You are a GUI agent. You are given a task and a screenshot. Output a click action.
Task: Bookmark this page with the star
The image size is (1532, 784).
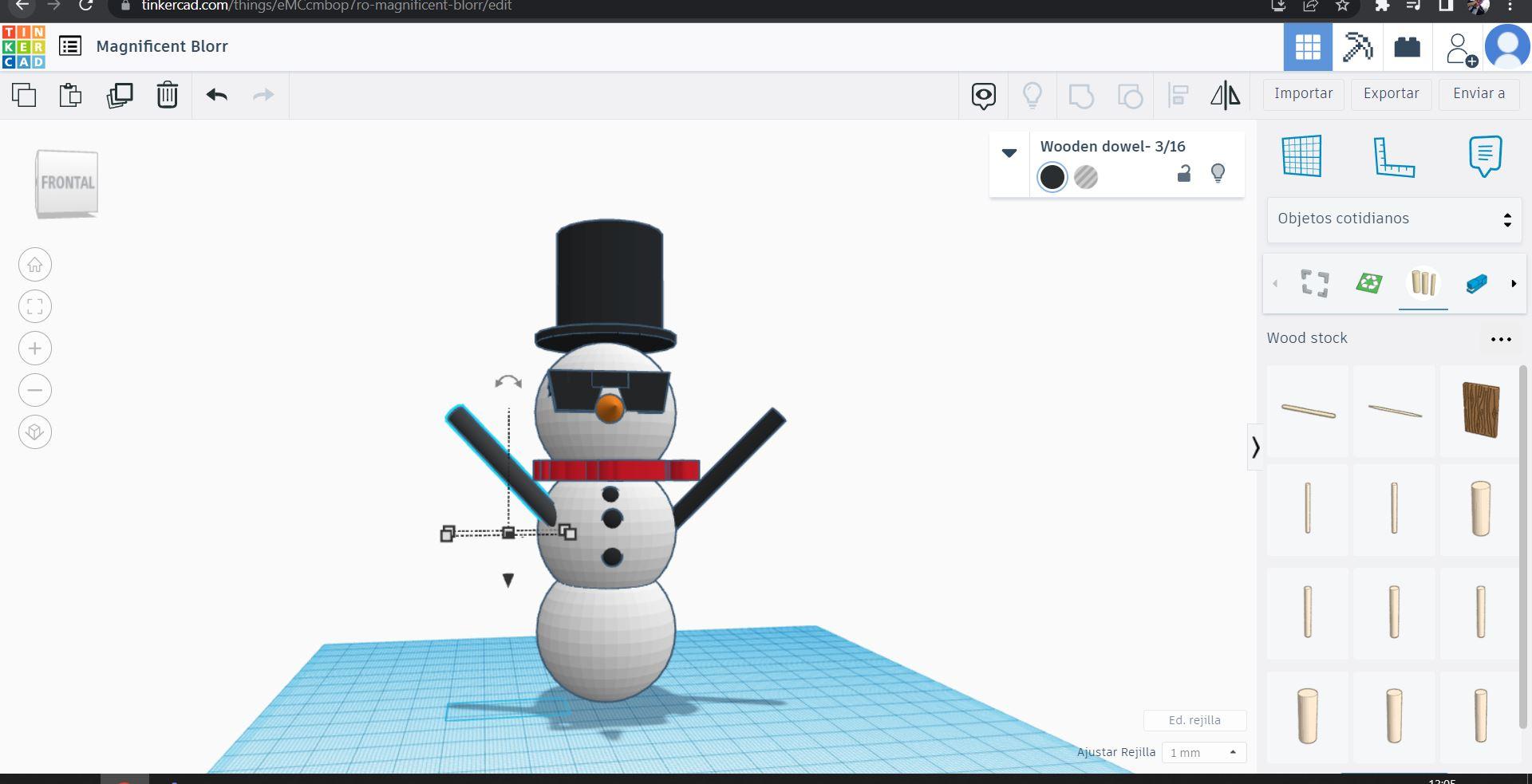1343,6
